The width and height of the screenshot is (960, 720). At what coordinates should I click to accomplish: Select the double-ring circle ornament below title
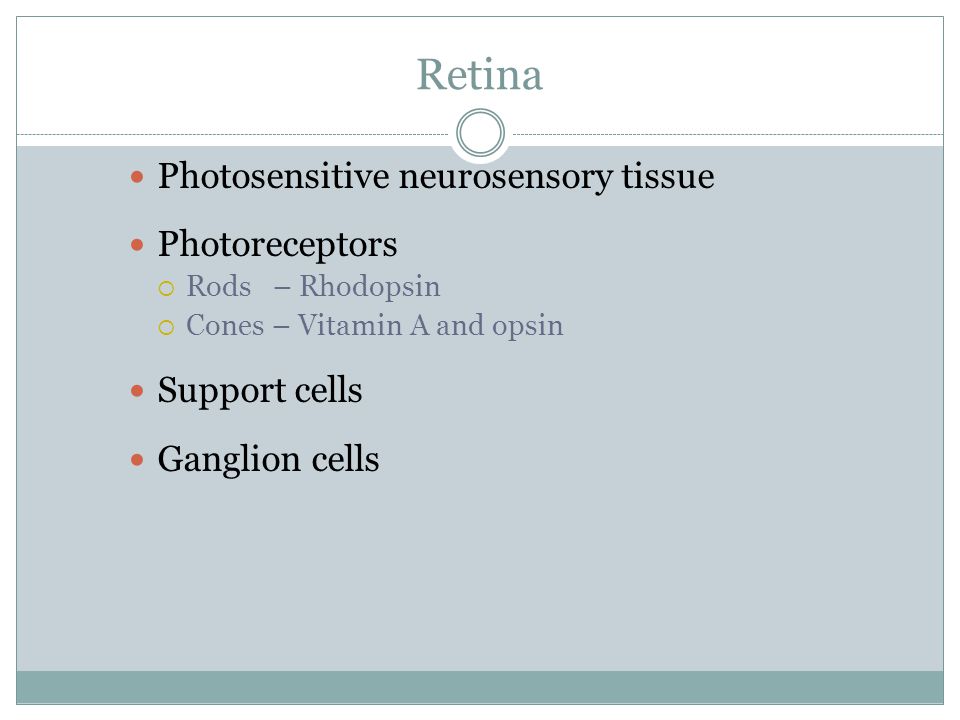tap(481, 133)
